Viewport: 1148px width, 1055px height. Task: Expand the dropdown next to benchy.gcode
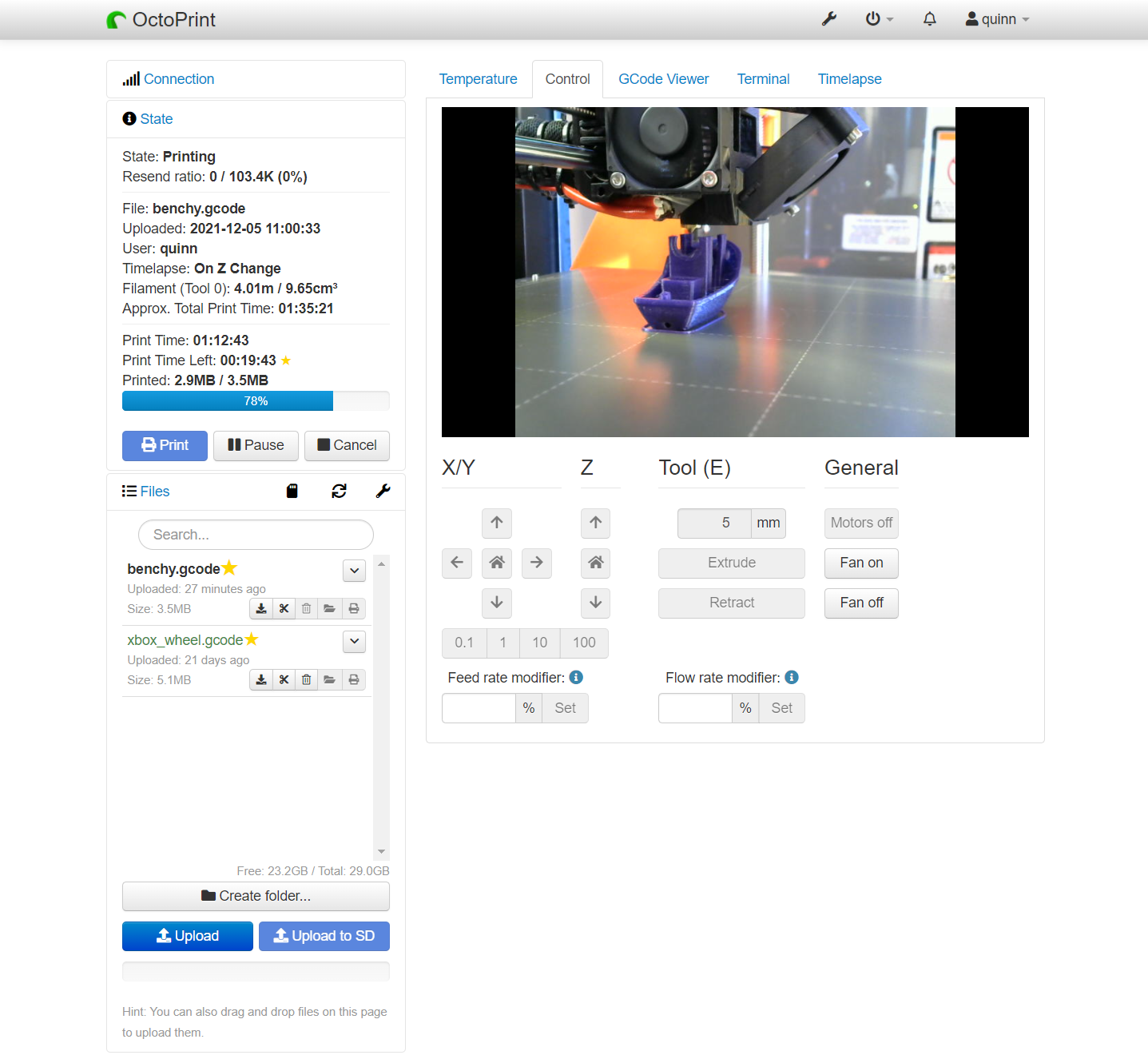tap(354, 570)
